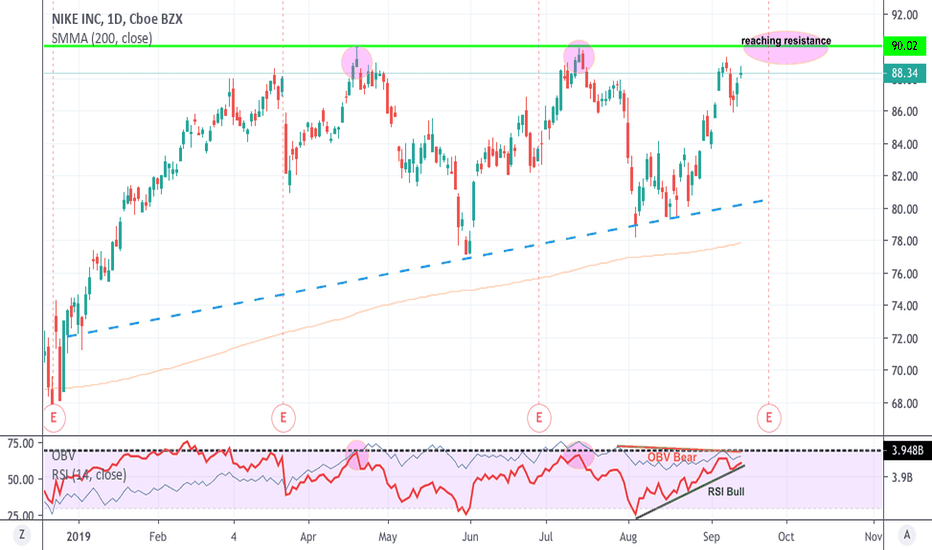
Task: Click the pink ellipse around 'reaching resistance'
Action: coord(785,48)
